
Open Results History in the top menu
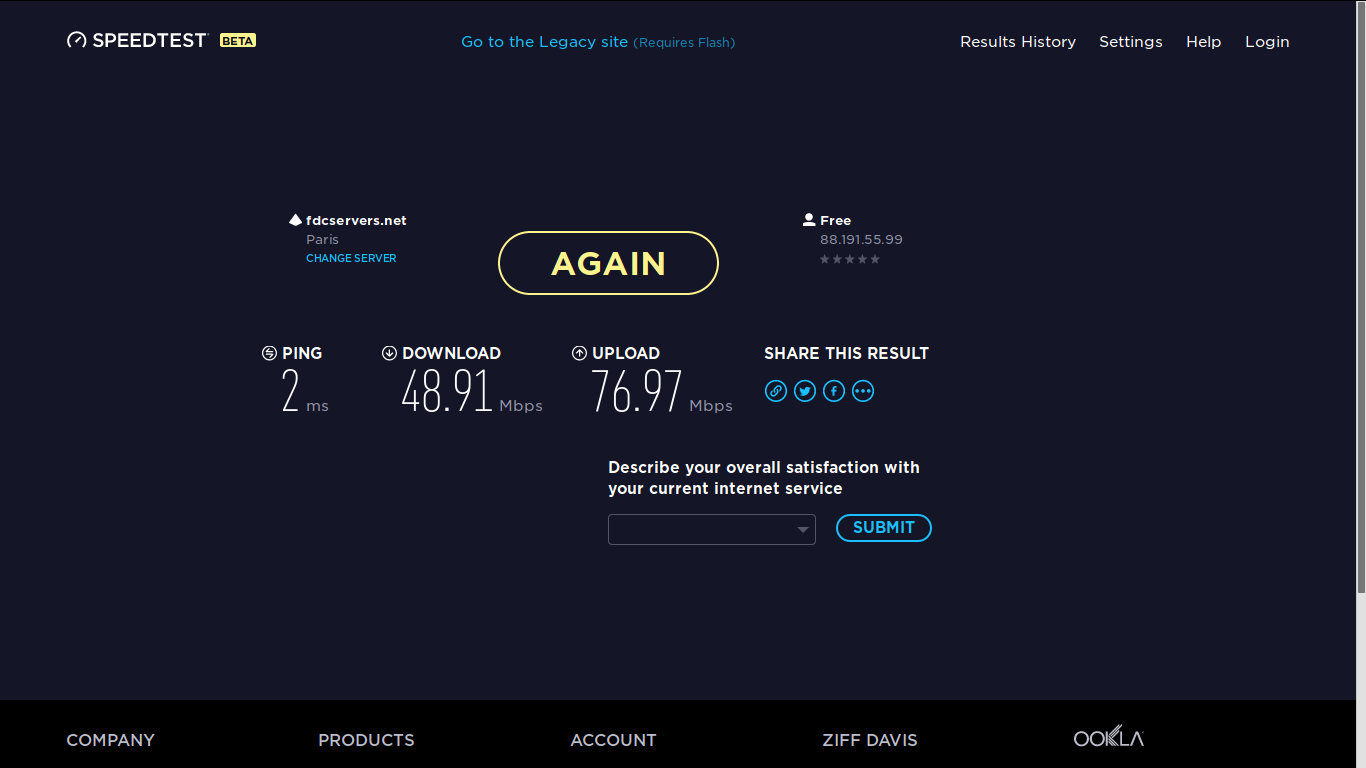1018,42
